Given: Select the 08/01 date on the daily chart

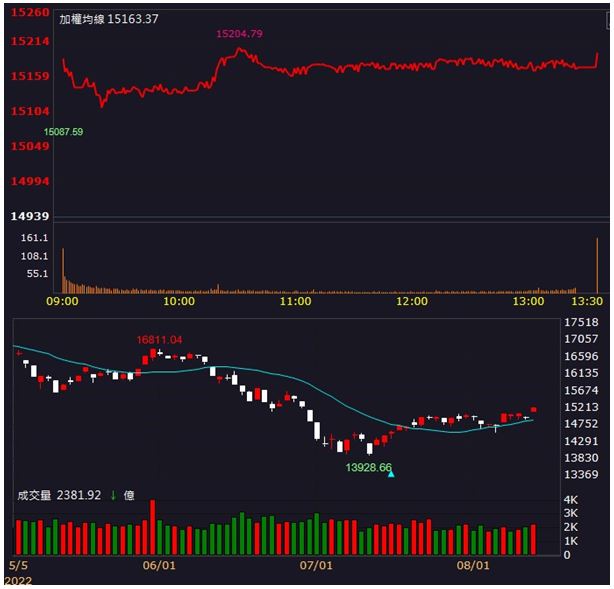Looking at the screenshot, I should tap(474, 565).
